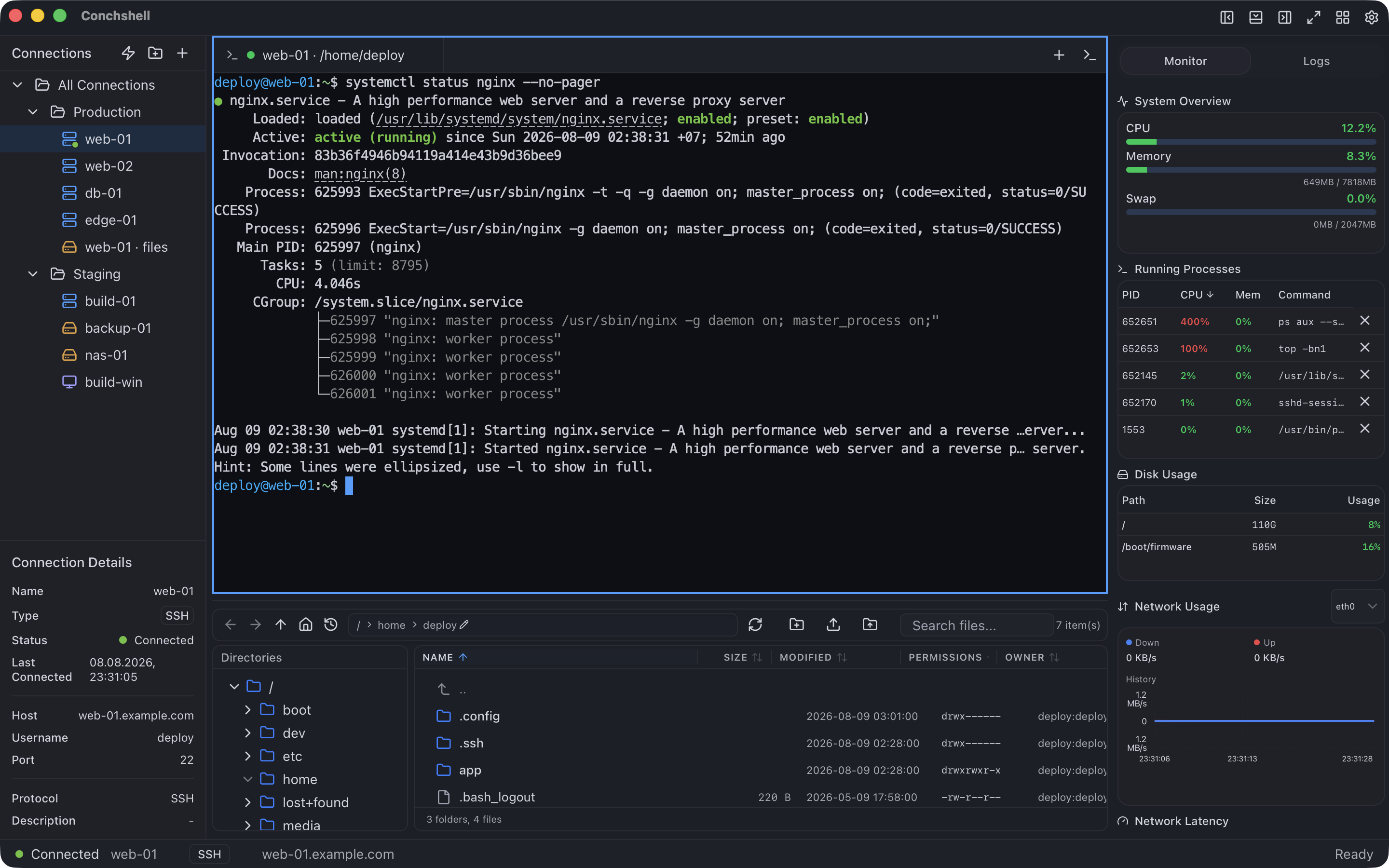Expand the boot directory
Viewport: 1389px width, 868px height.
pos(248,709)
